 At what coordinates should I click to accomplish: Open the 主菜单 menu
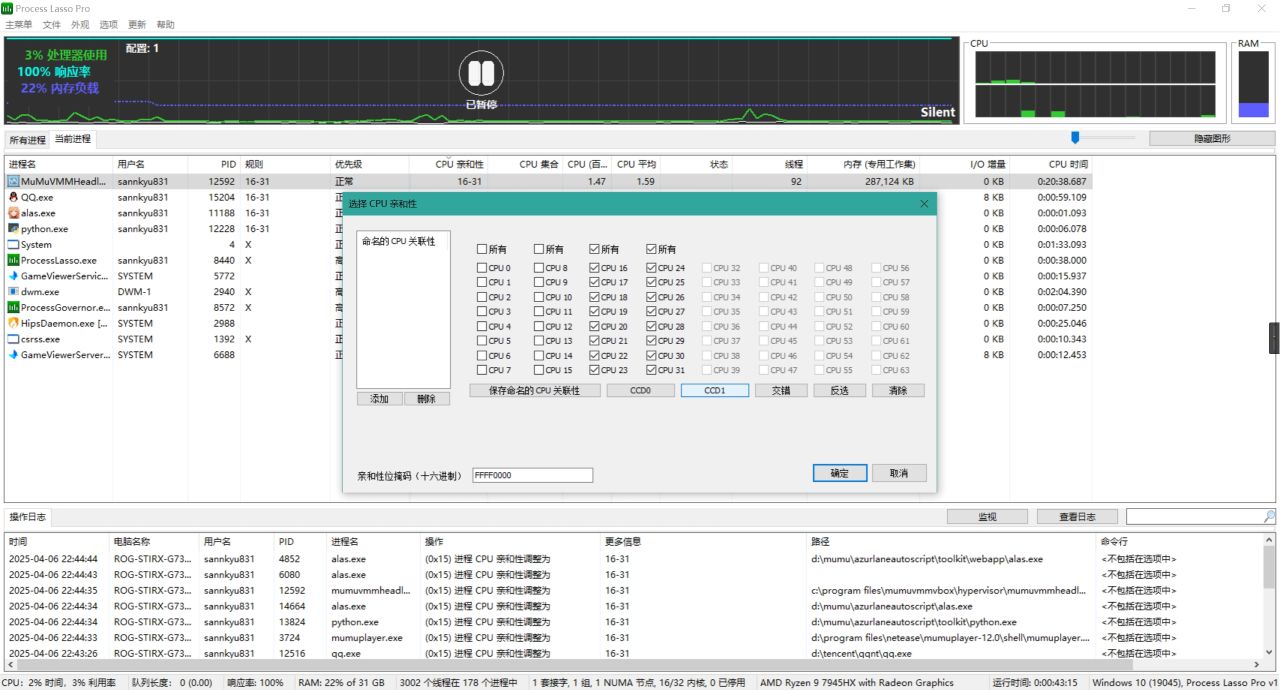point(18,24)
